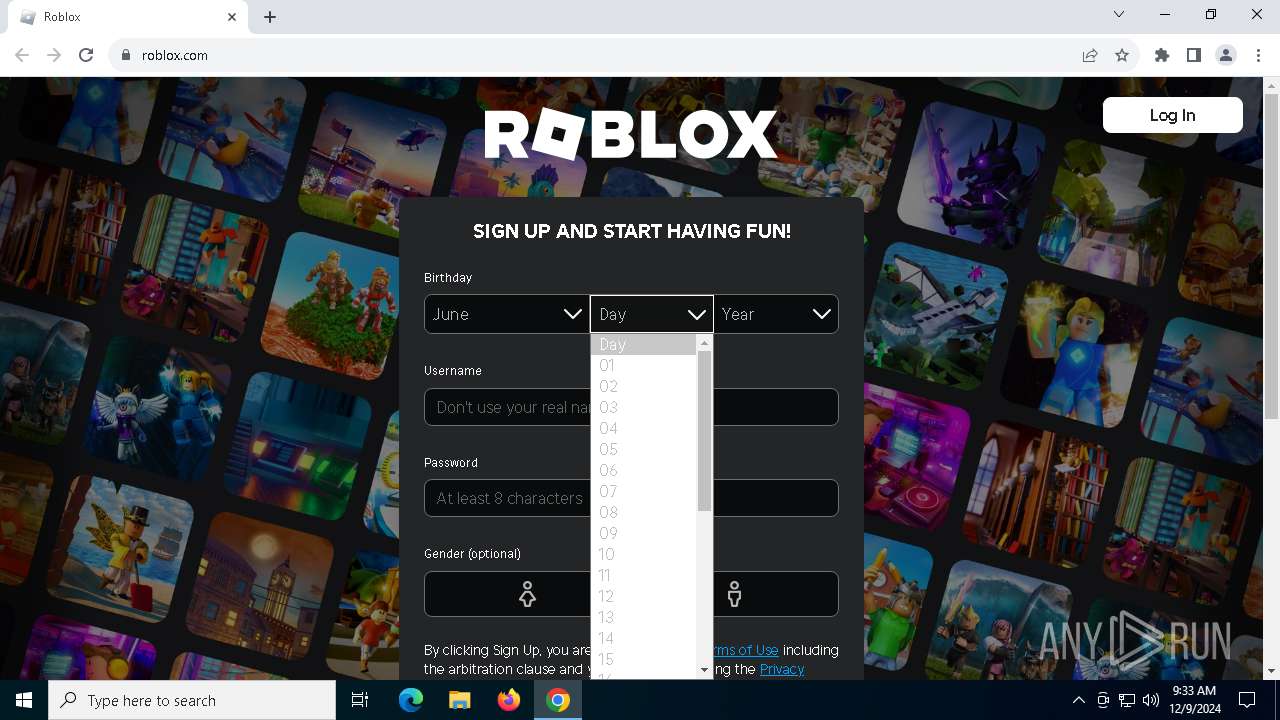Click the Password input field
This screenshot has width=1280, height=720.
coord(631,498)
